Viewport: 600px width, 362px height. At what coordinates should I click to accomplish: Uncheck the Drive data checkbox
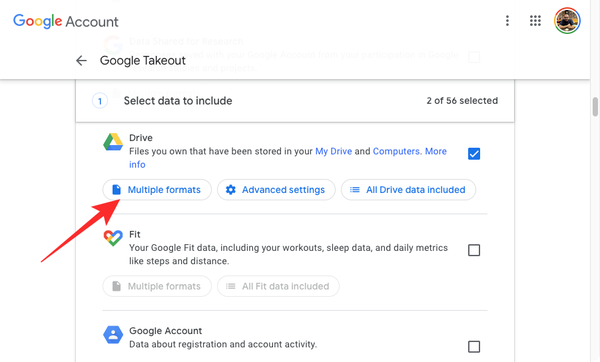[x=474, y=154]
